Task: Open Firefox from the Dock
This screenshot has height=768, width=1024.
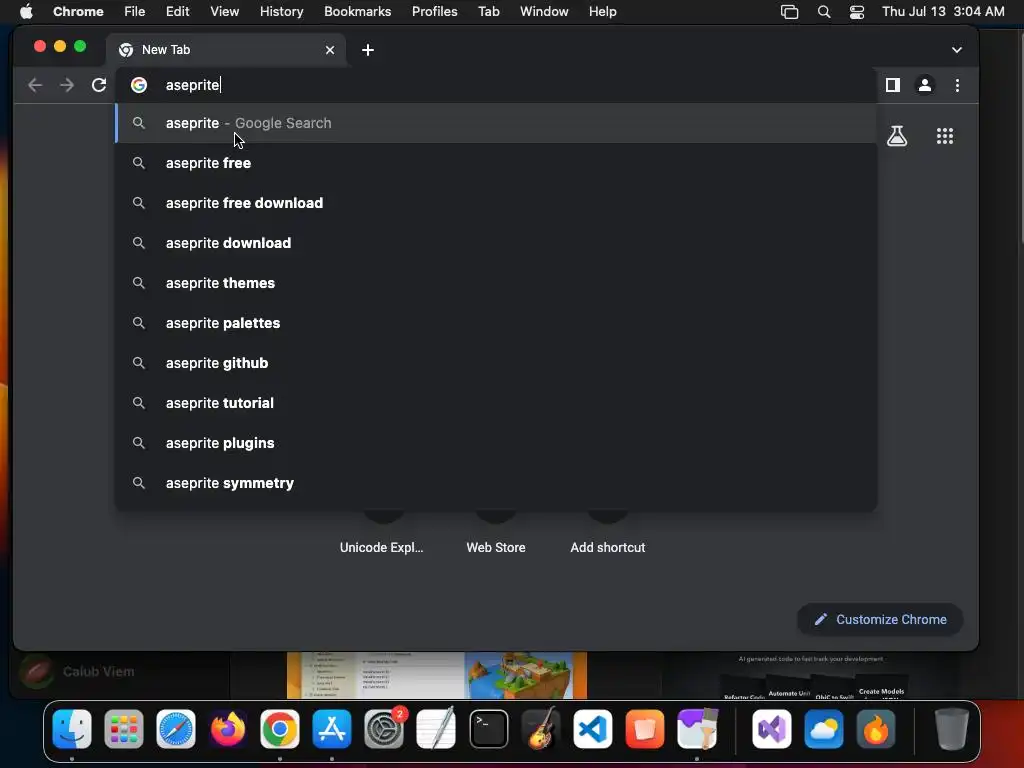Action: tap(228, 729)
